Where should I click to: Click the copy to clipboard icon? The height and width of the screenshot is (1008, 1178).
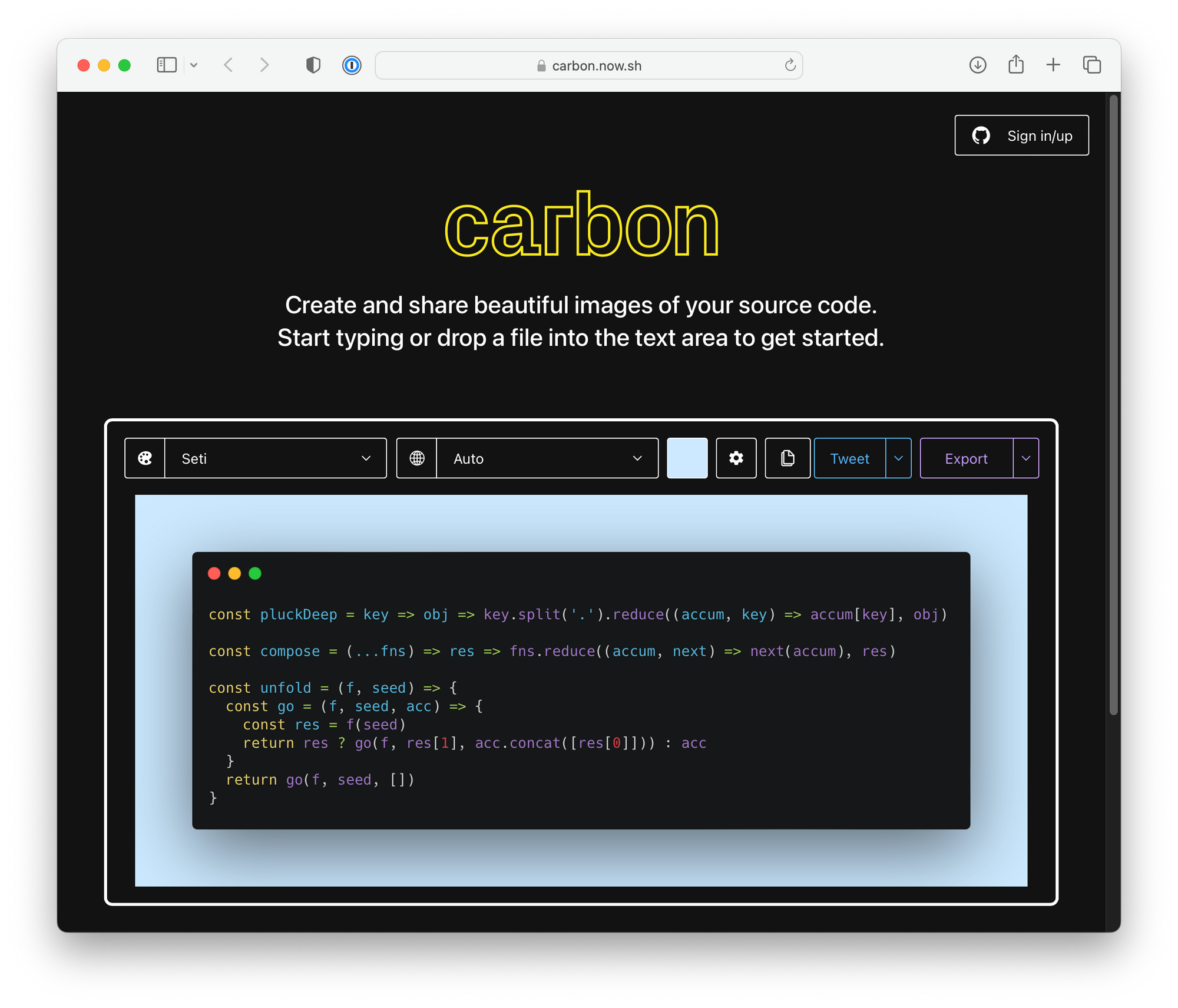(x=787, y=458)
